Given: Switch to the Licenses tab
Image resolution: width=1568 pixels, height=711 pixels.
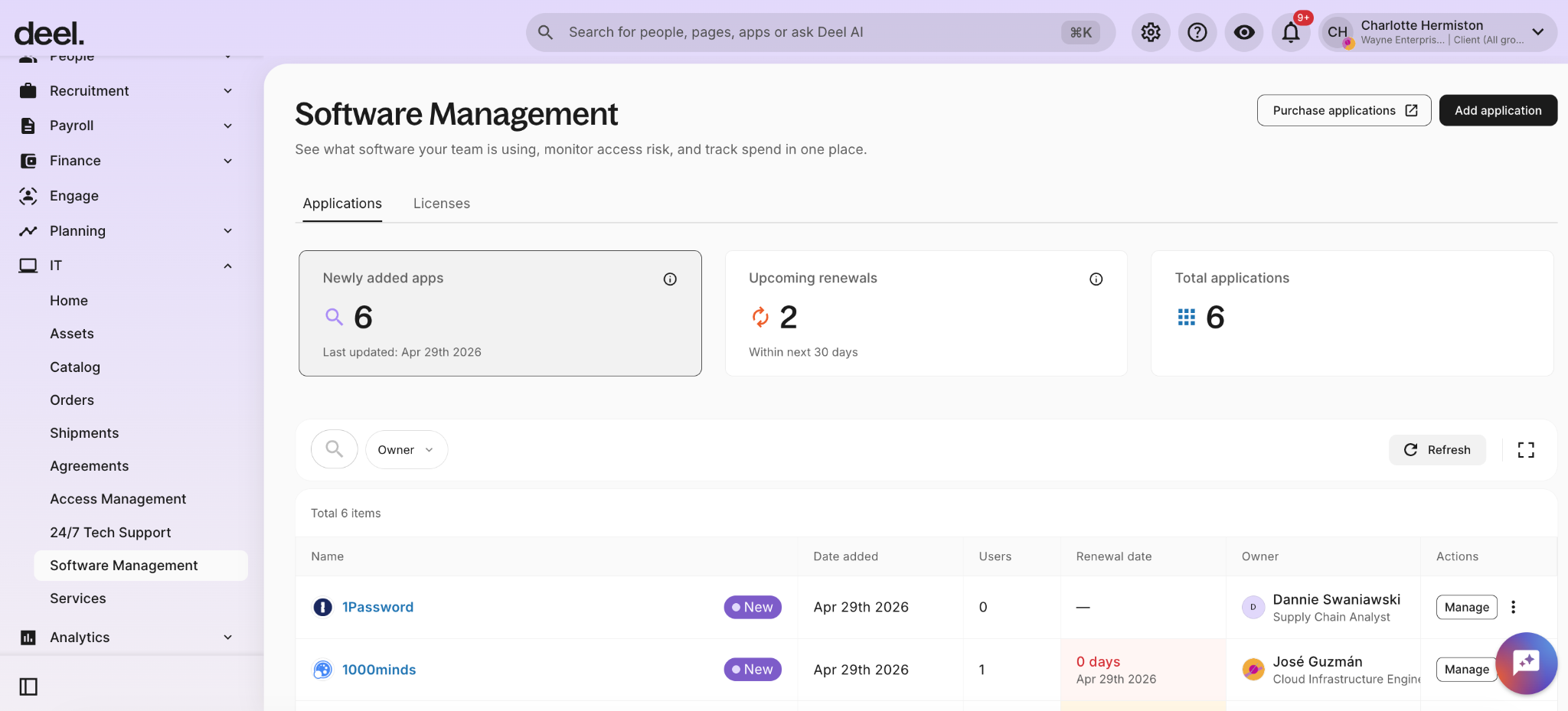Looking at the screenshot, I should point(441,204).
